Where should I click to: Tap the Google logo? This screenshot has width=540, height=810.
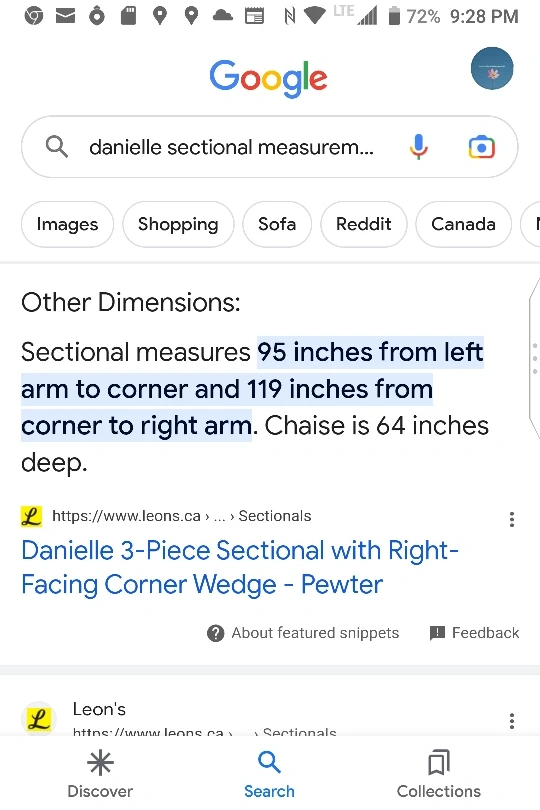pyautogui.click(x=268, y=79)
